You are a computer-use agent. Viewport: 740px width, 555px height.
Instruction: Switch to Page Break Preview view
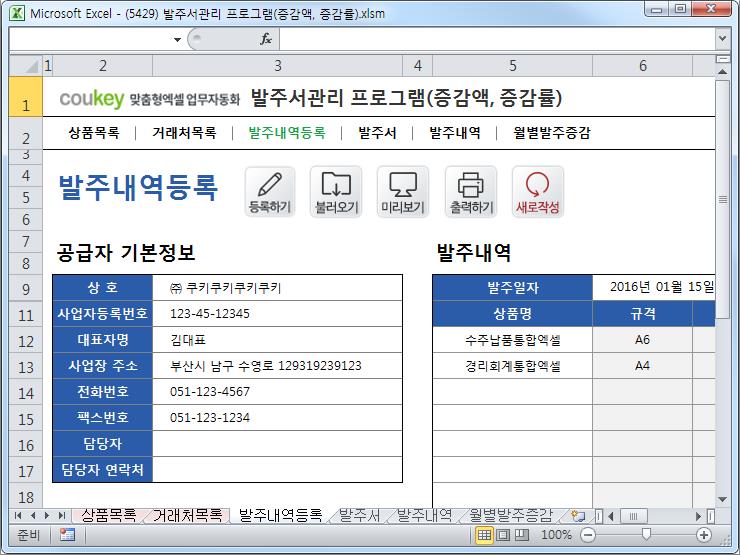[521, 535]
